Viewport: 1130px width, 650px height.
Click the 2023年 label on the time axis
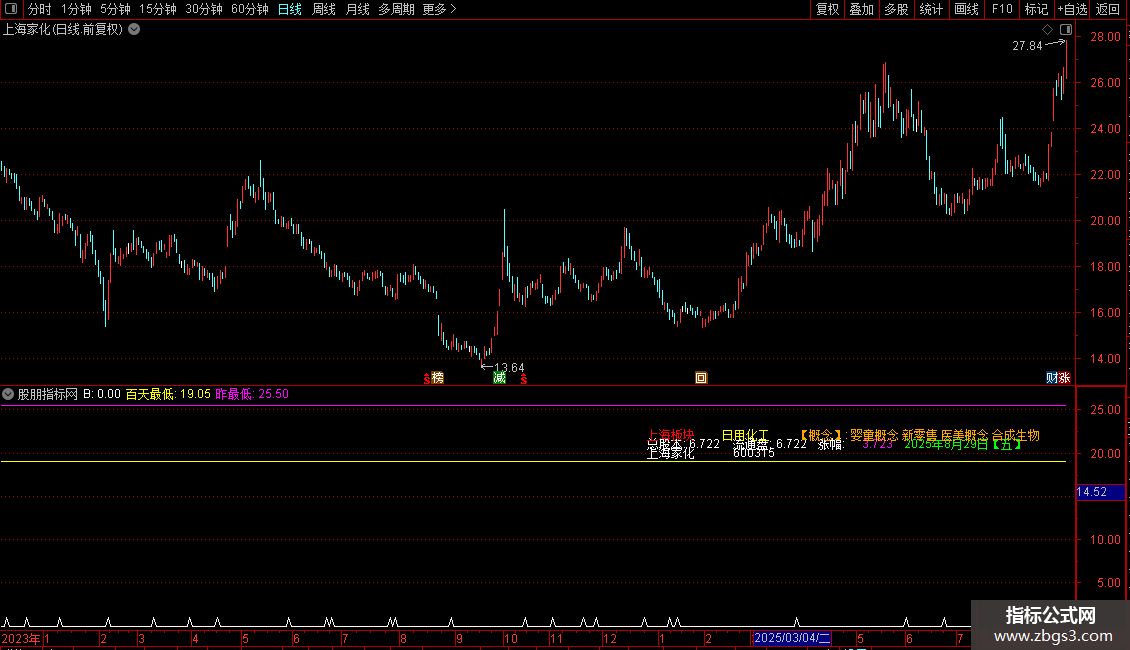[21, 638]
